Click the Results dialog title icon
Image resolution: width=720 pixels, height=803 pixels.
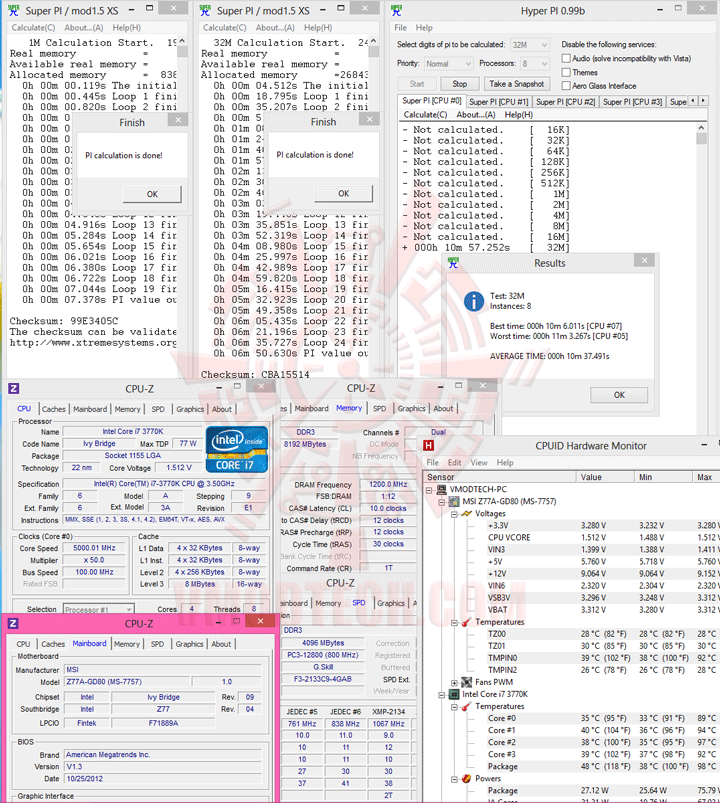[x=453, y=263]
